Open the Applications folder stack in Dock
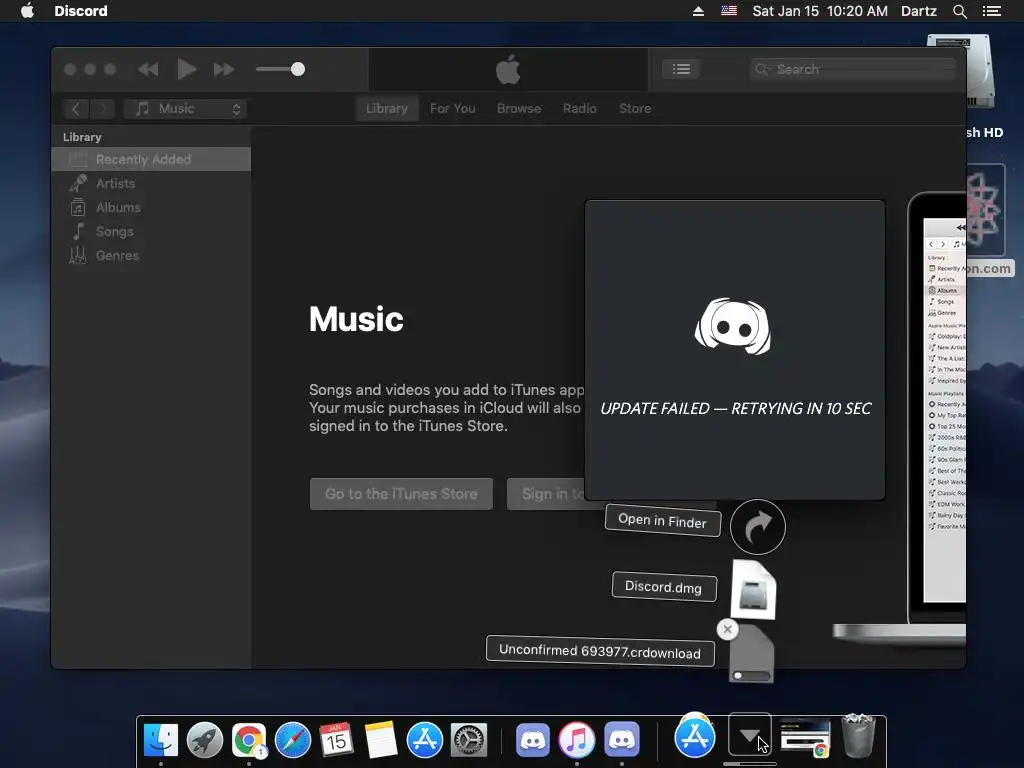The width and height of the screenshot is (1024, 768). tap(695, 736)
